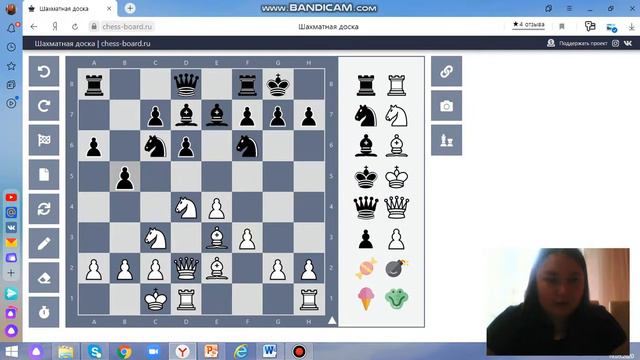Image resolution: width=640 pixels, height=360 pixels.
Task: Click Шахматная доска | chess-board.ru header title
Action: [x=92, y=43]
